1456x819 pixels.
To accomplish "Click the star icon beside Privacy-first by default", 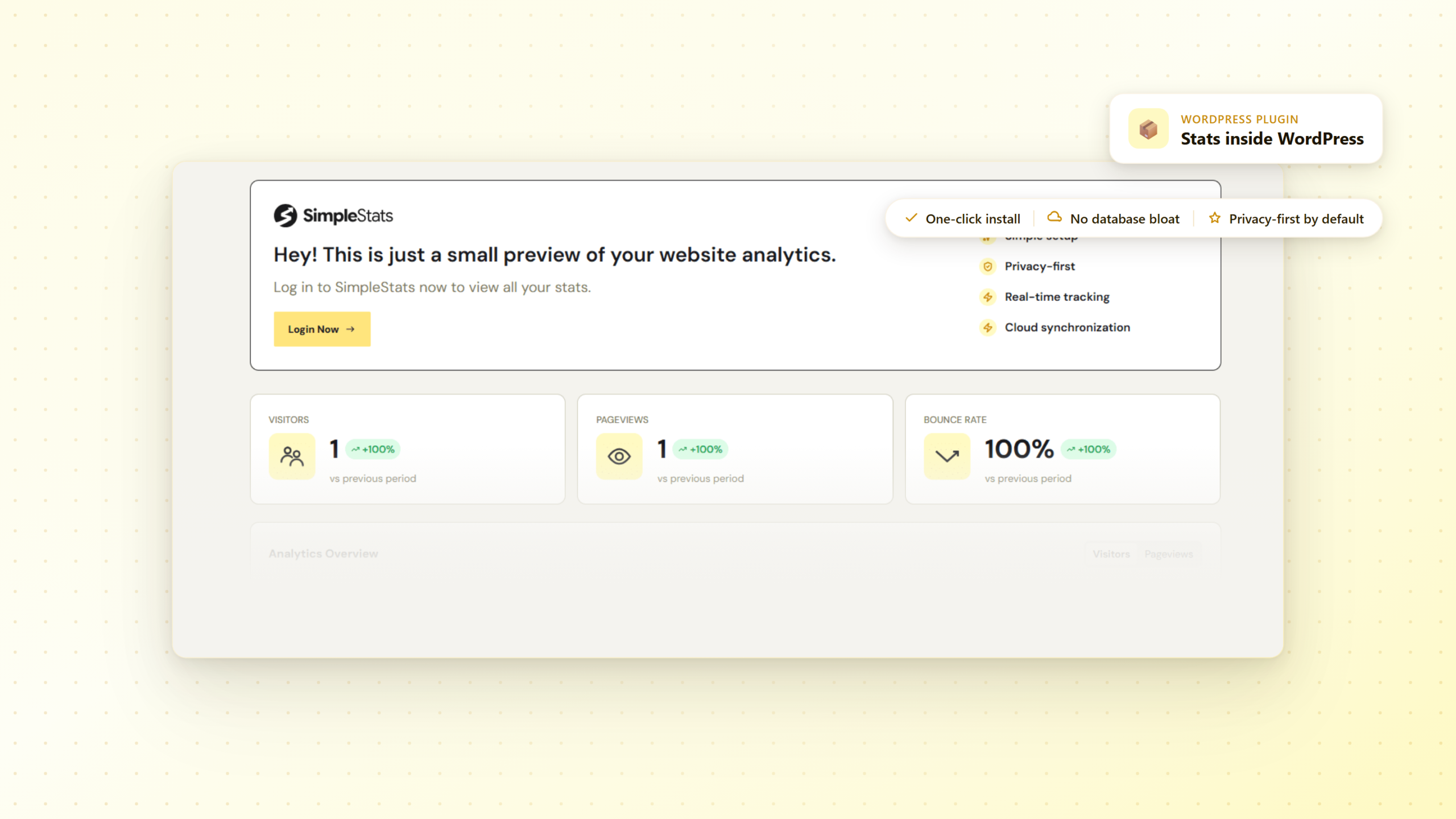I will pos(1214,218).
